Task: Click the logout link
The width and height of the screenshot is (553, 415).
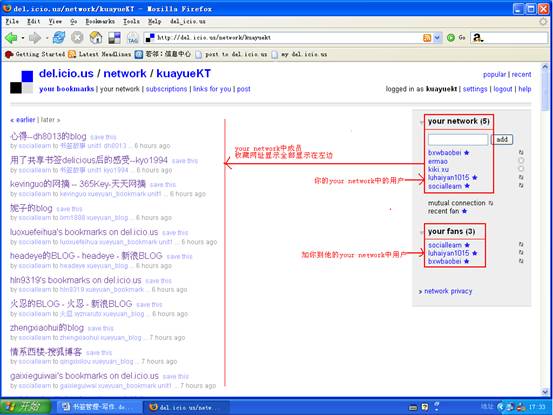Action: click(x=503, y=89)
